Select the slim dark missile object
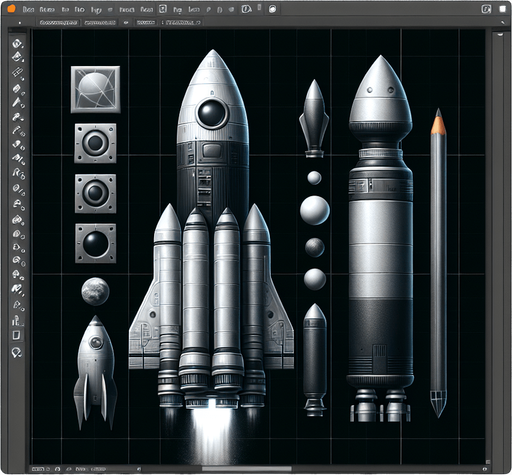The image size is (512, 475). (x=315, y=360)
